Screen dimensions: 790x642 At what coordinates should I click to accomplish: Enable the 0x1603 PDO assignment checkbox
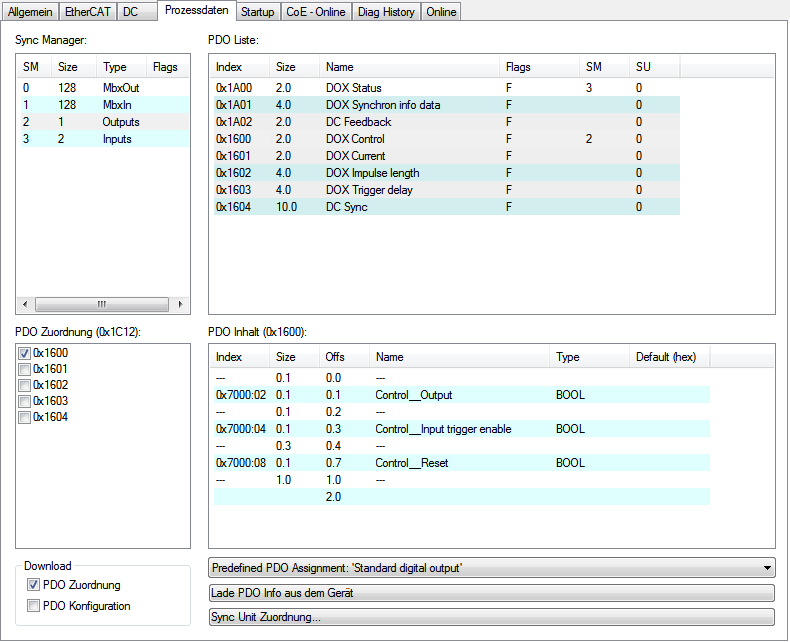point(24,402)
